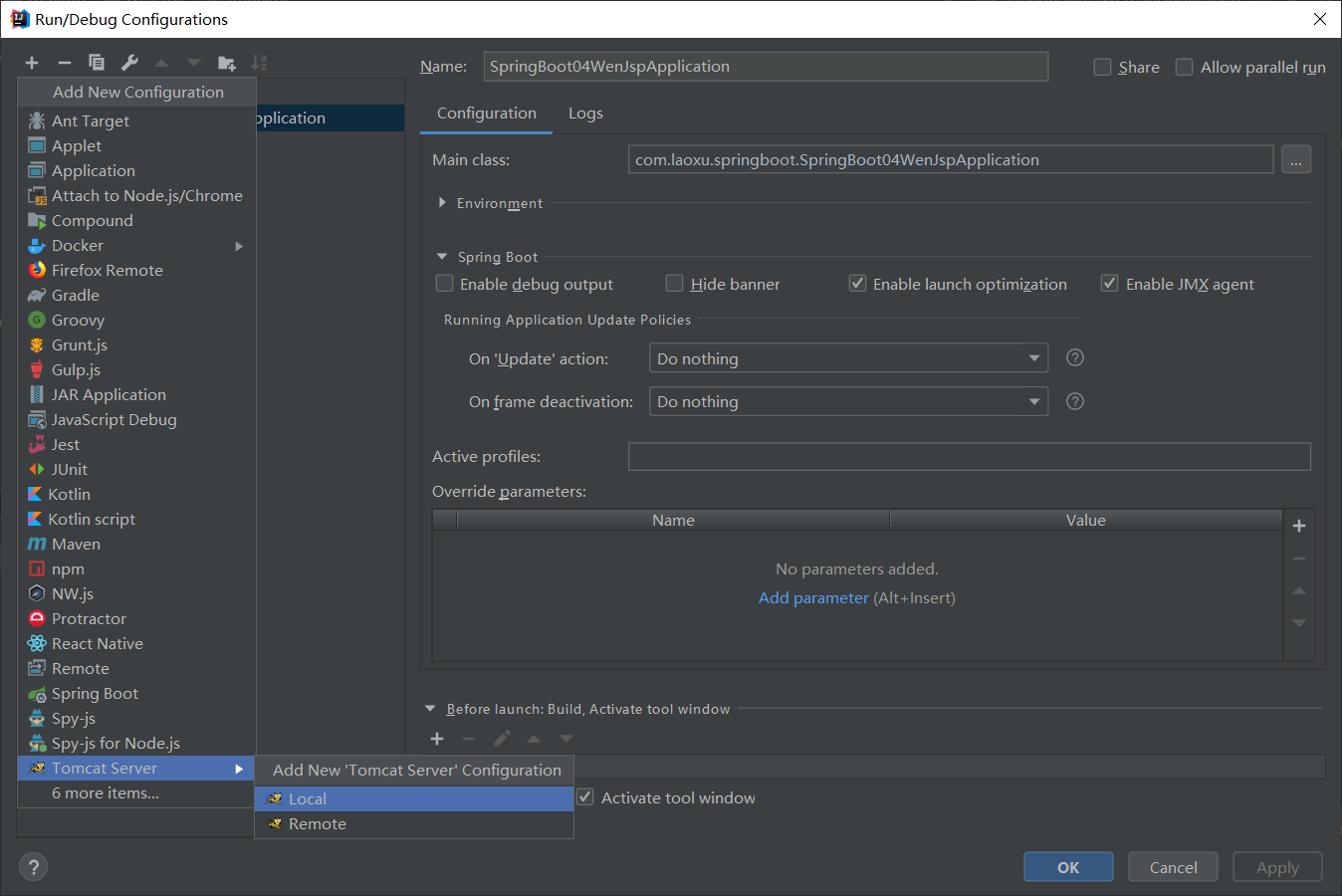Select Spy-js for Node.js entry

(x=136, y=743)
